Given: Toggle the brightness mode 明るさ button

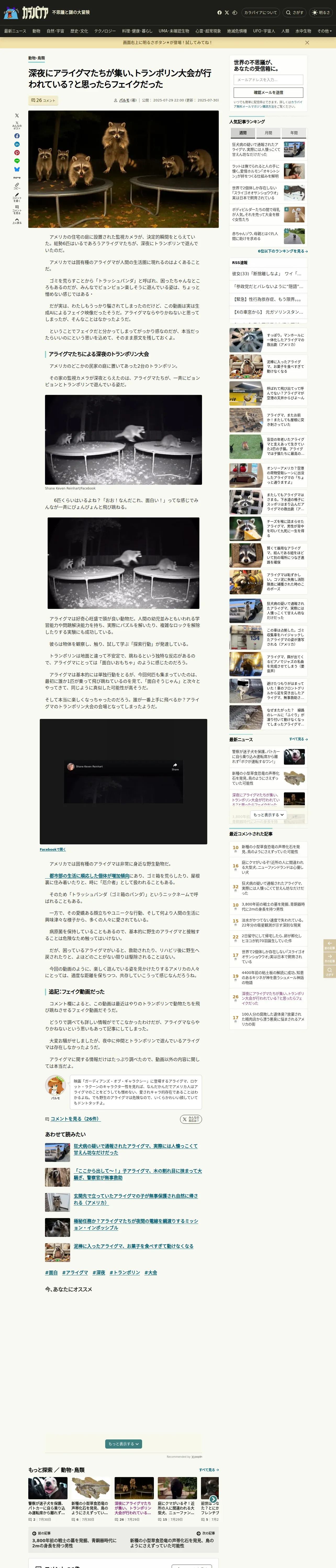Looking at the screenshot, I should 321,12.
